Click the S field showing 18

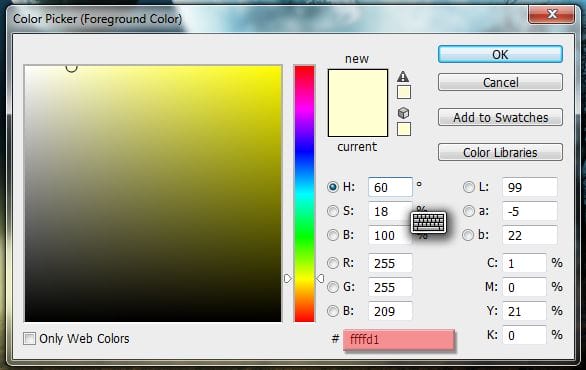(390, 211)
